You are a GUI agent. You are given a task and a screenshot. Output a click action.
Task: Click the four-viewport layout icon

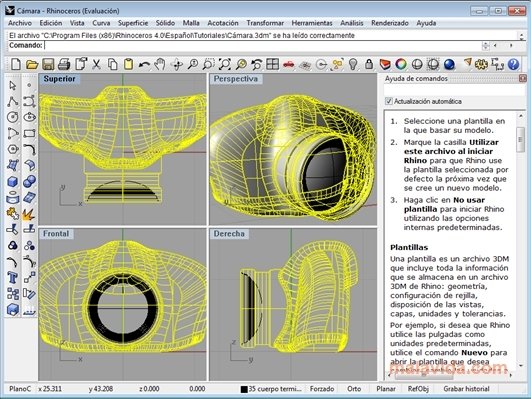(x=273, y=64)
